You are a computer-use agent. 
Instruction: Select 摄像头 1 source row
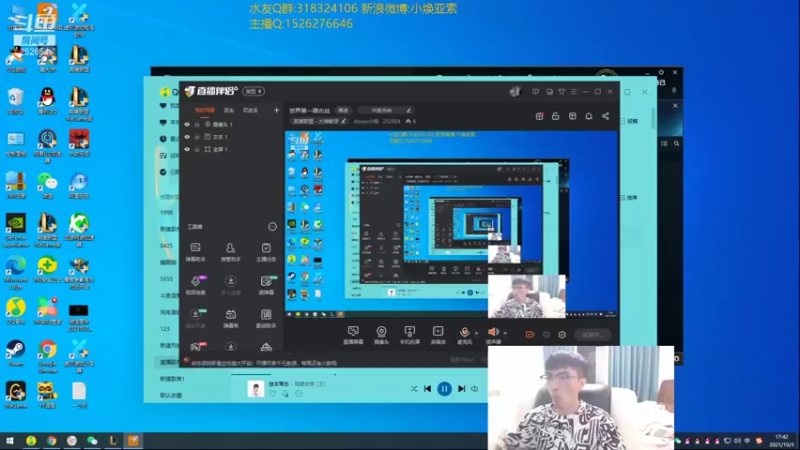(232, 124)
